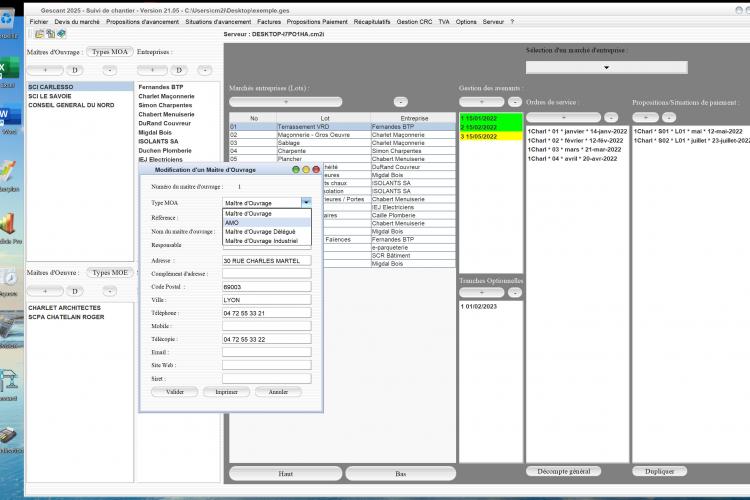Select the 1Charl * 03 * mars order
Screen dimensions: 750x500
tap(577, 149)
